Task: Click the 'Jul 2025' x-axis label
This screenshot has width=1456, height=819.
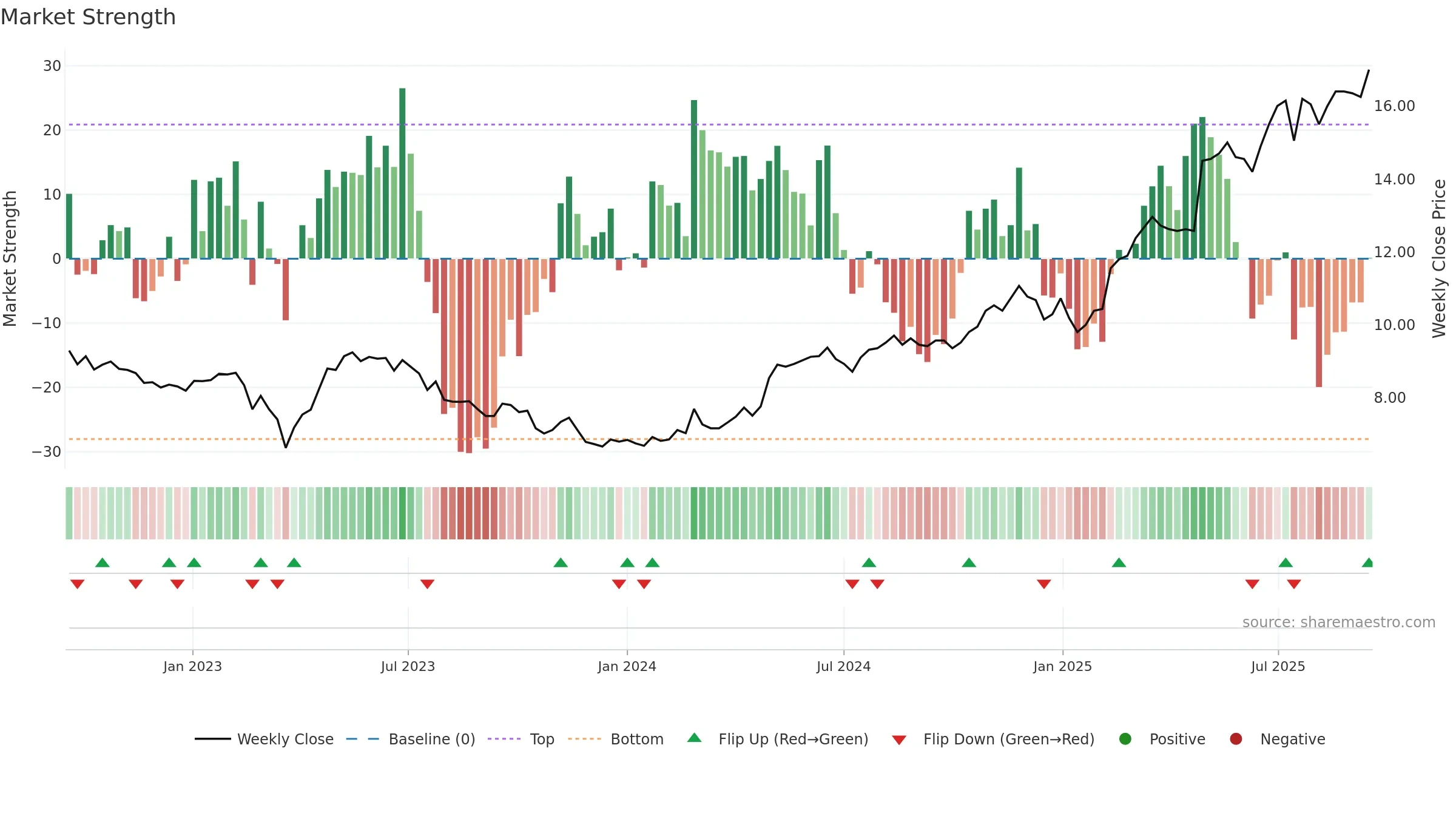Action: click(x=1278, y=666)
